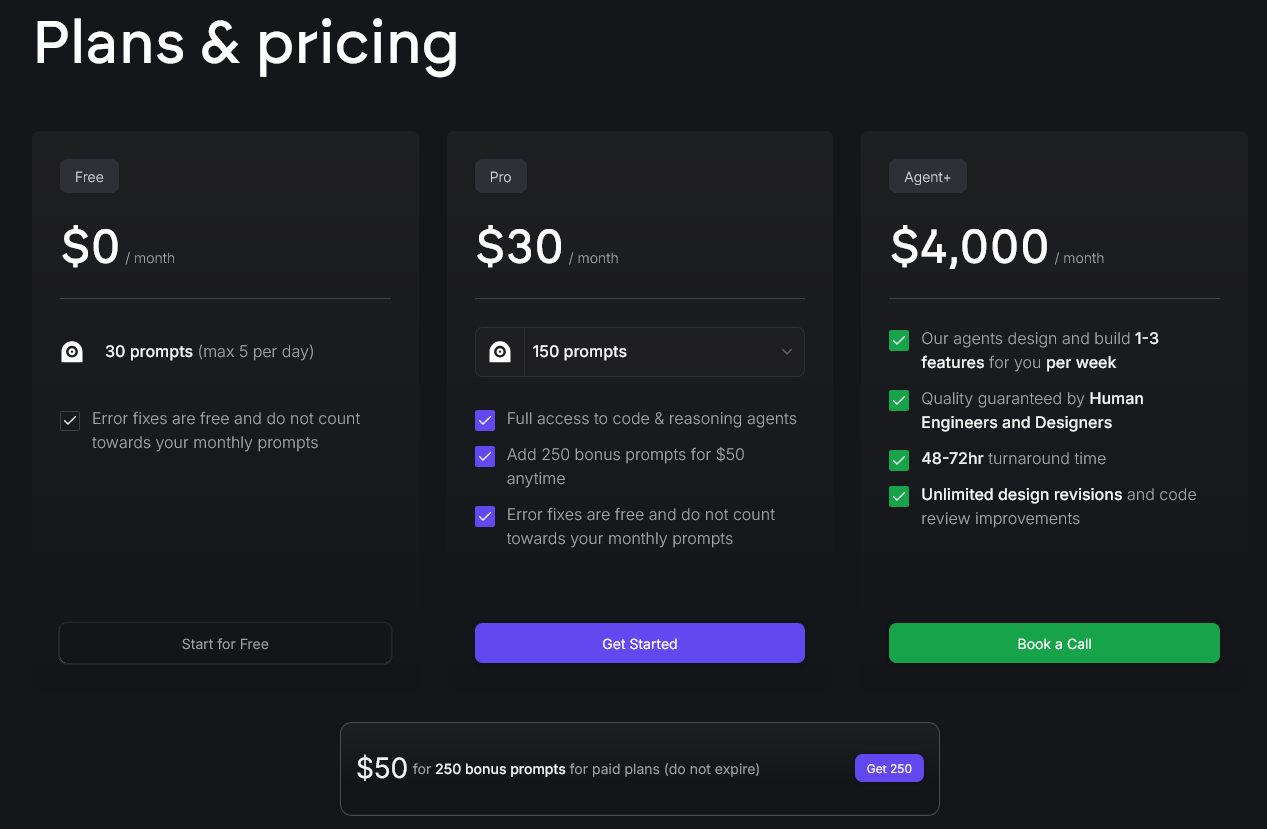
Task: Click the prompt icon beside 30 prompts
Action: point(72,352)
